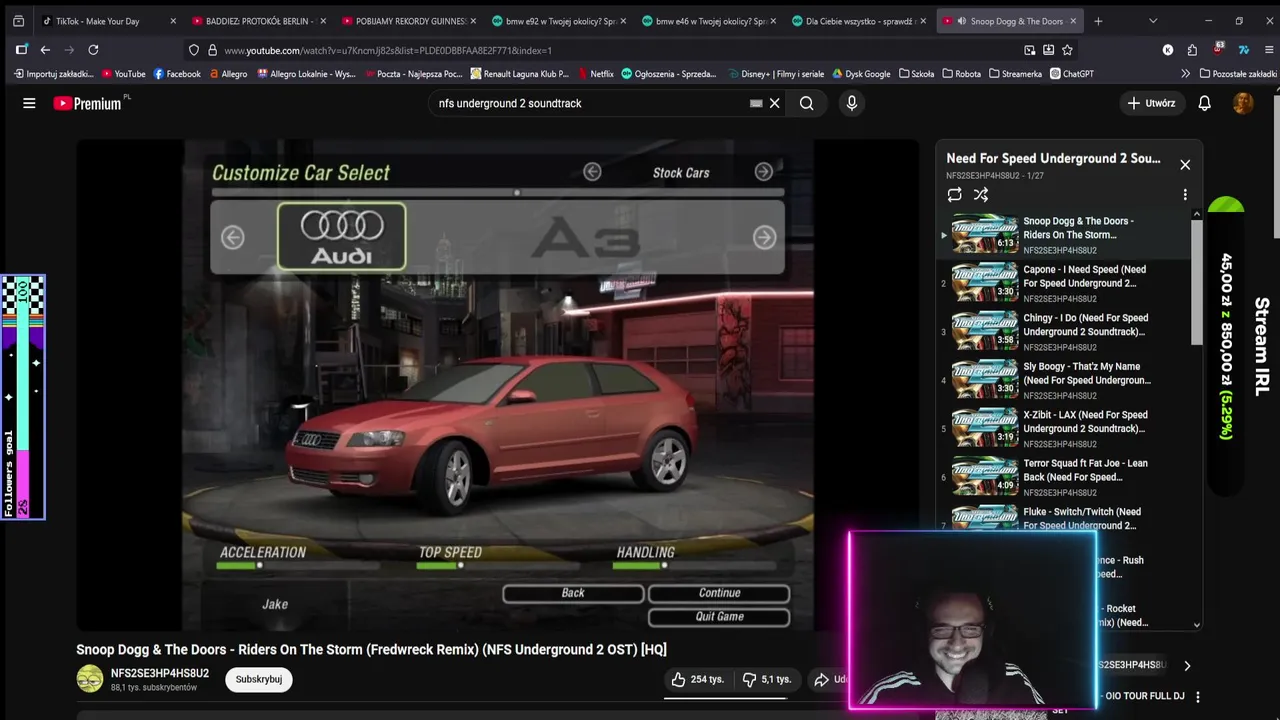Click right arrow beside Stock Cars

click(x=763, y=172)
